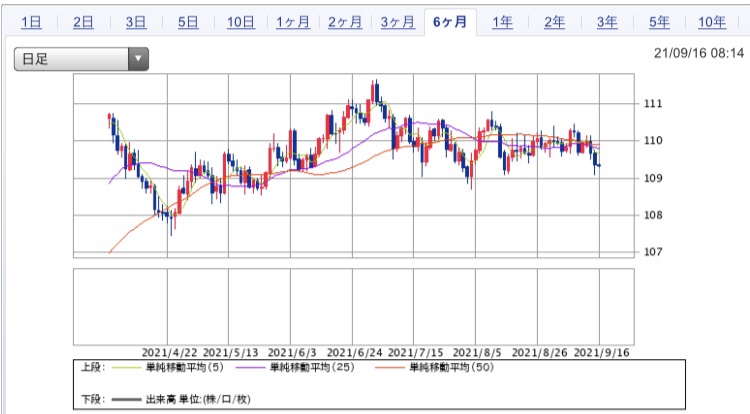Image resolution: width=750 pixels, height=414 pixels.
Task: Click the 107 price axis label
Action: tap(653, 251)
